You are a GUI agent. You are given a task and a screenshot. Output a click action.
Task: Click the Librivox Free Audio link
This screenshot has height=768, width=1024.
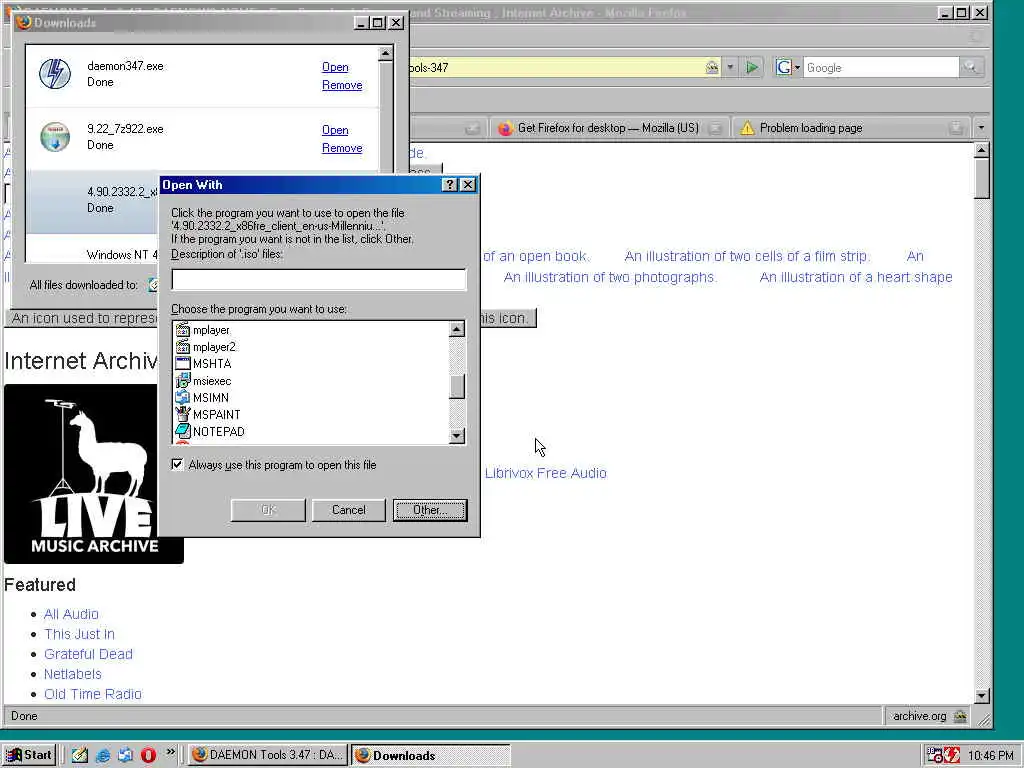coord(545,473)
